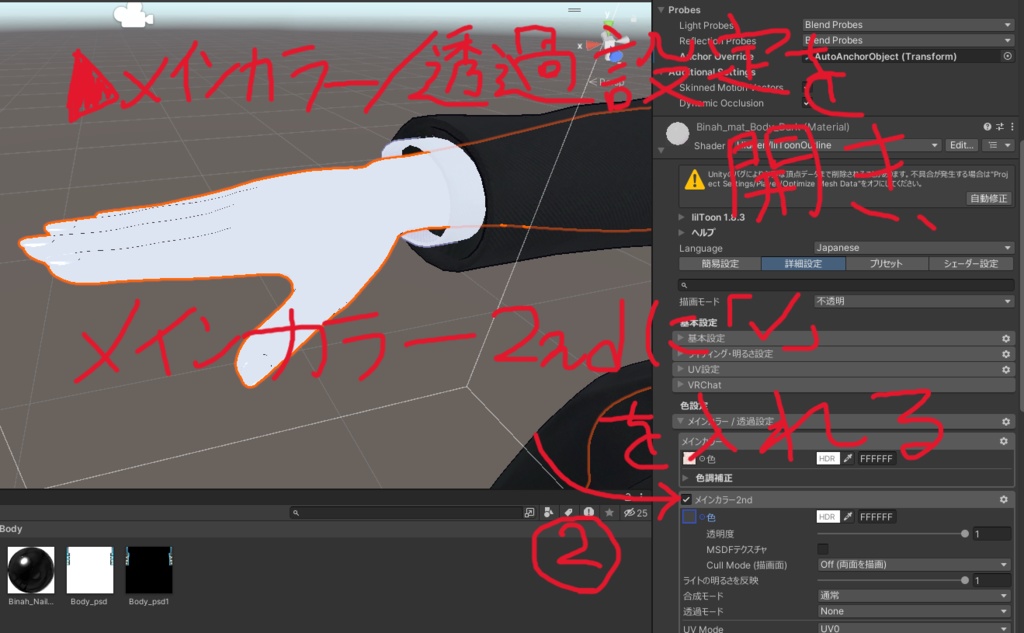Click the favorites star icon in Project toolbar
1024x633 pixels.
point(609,510)
